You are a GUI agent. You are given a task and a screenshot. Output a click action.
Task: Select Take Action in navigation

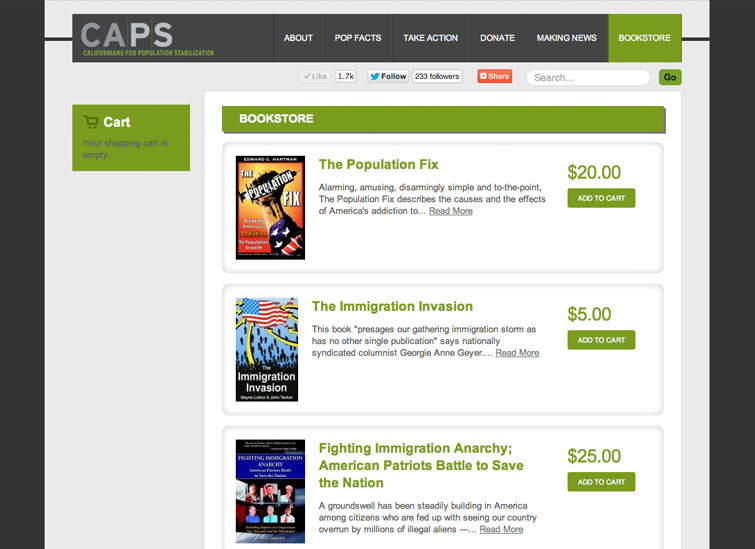[x=430, y=38]
